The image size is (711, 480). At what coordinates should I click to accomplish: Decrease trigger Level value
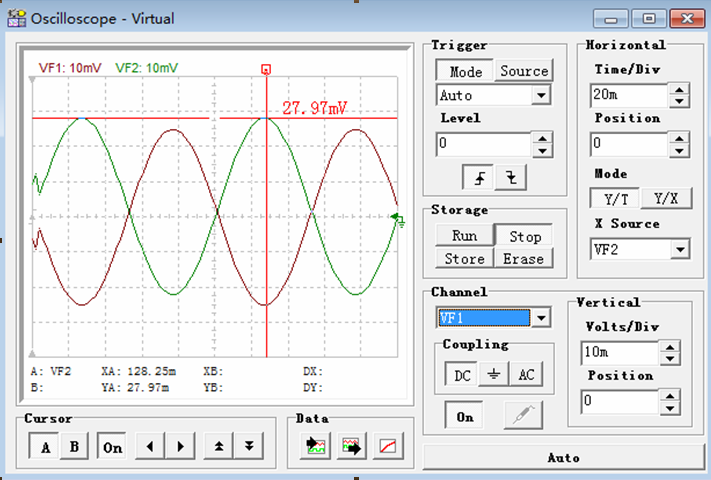pyautogui.click(x=543, y=150)
